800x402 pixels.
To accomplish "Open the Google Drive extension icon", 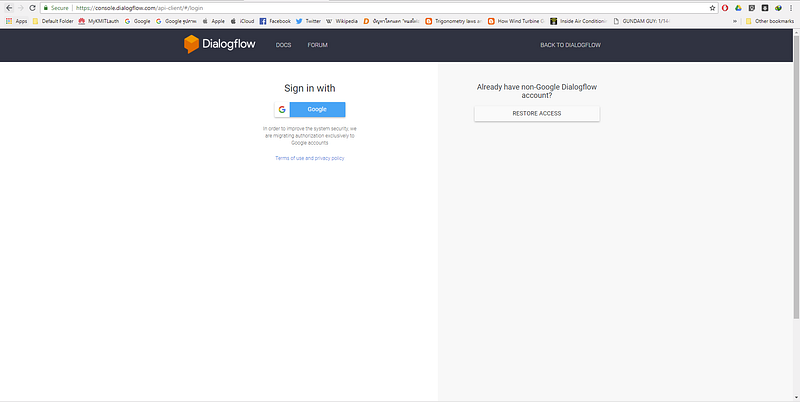I will click(738, 8).
